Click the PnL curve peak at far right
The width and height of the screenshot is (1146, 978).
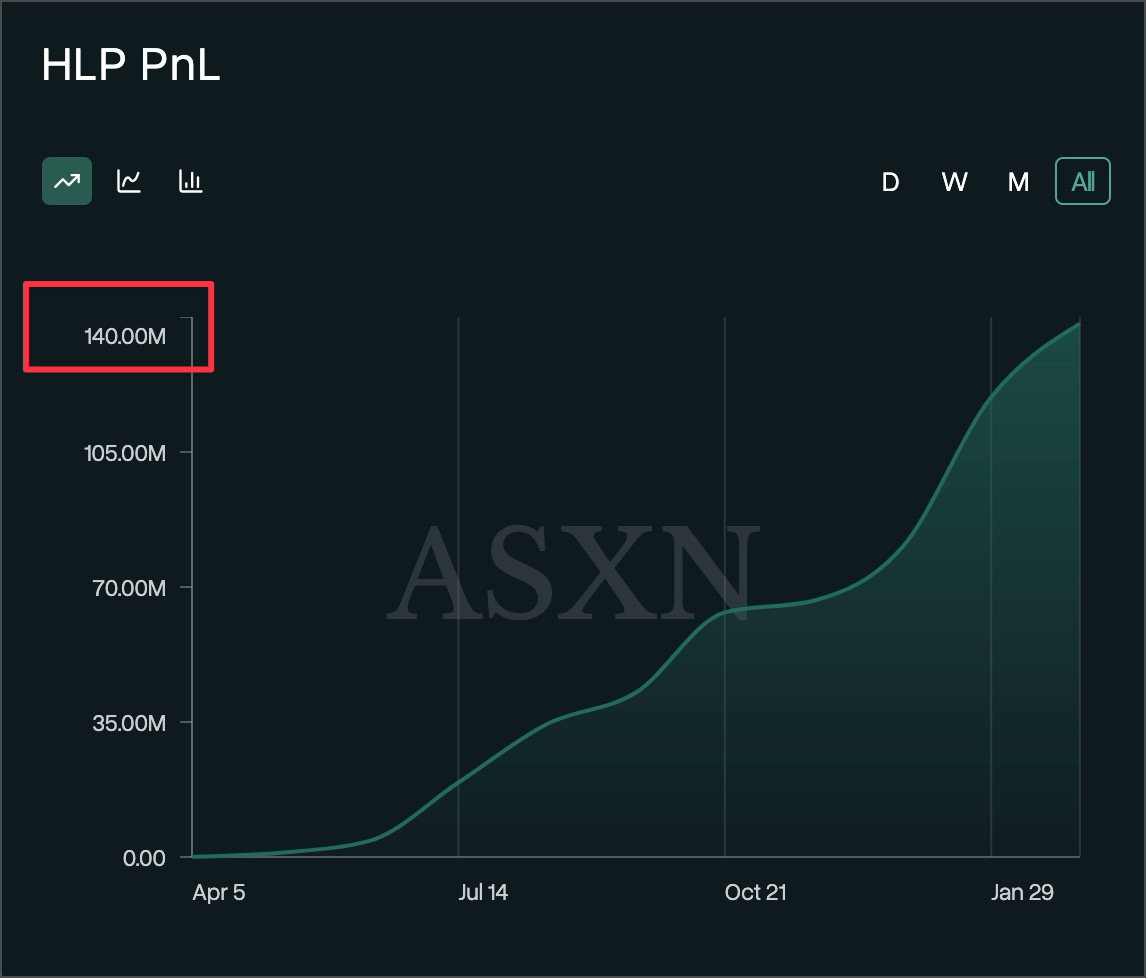tap(1079, 324)
